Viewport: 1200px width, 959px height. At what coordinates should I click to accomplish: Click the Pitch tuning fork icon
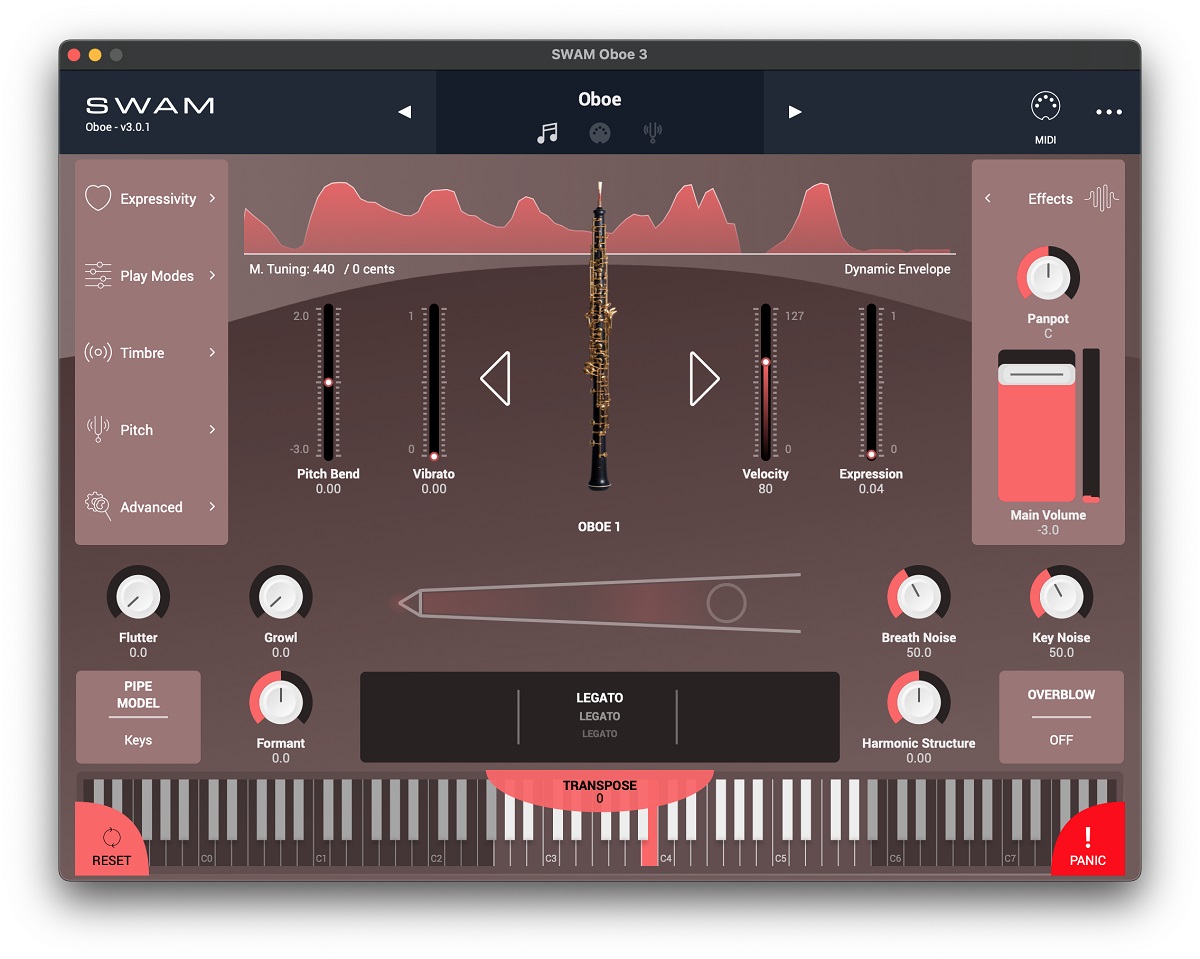pyautogui.click(x=98, y=430)
